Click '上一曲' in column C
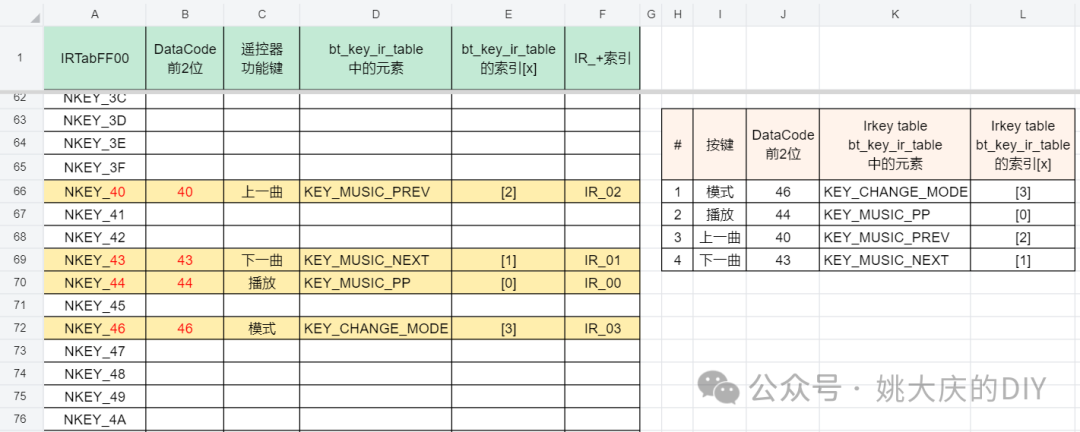 [x=262, y=192]
